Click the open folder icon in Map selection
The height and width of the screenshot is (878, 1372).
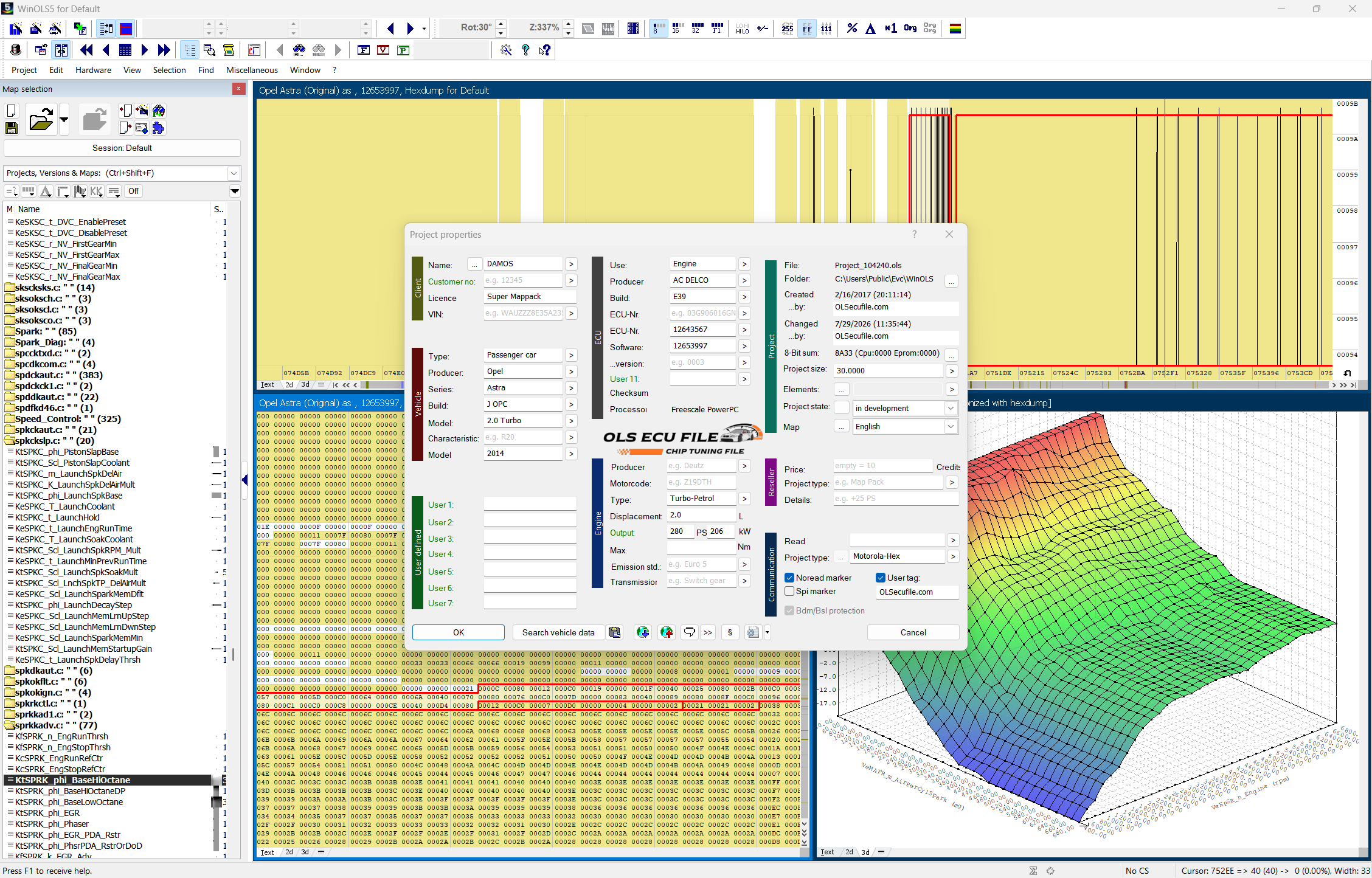(x=41, y=119)
